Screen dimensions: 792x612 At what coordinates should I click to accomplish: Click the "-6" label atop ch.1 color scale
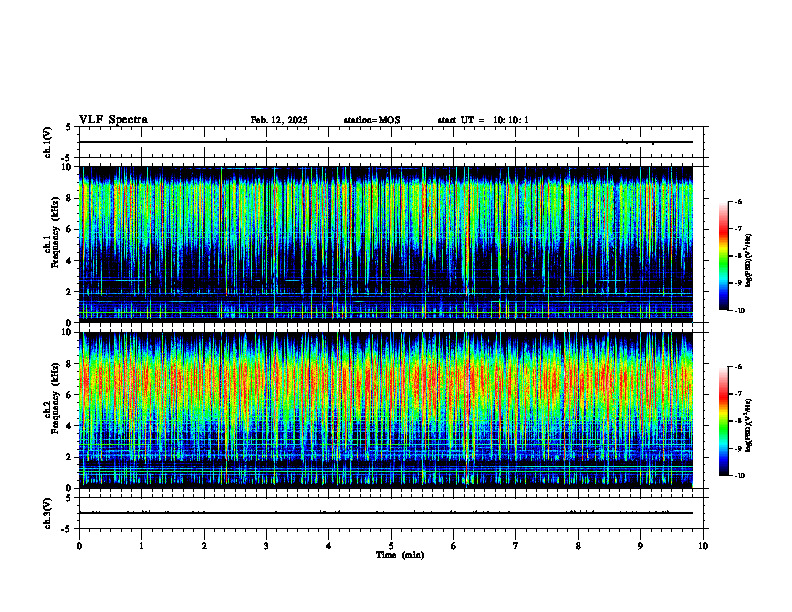click(x=737, y=201)
